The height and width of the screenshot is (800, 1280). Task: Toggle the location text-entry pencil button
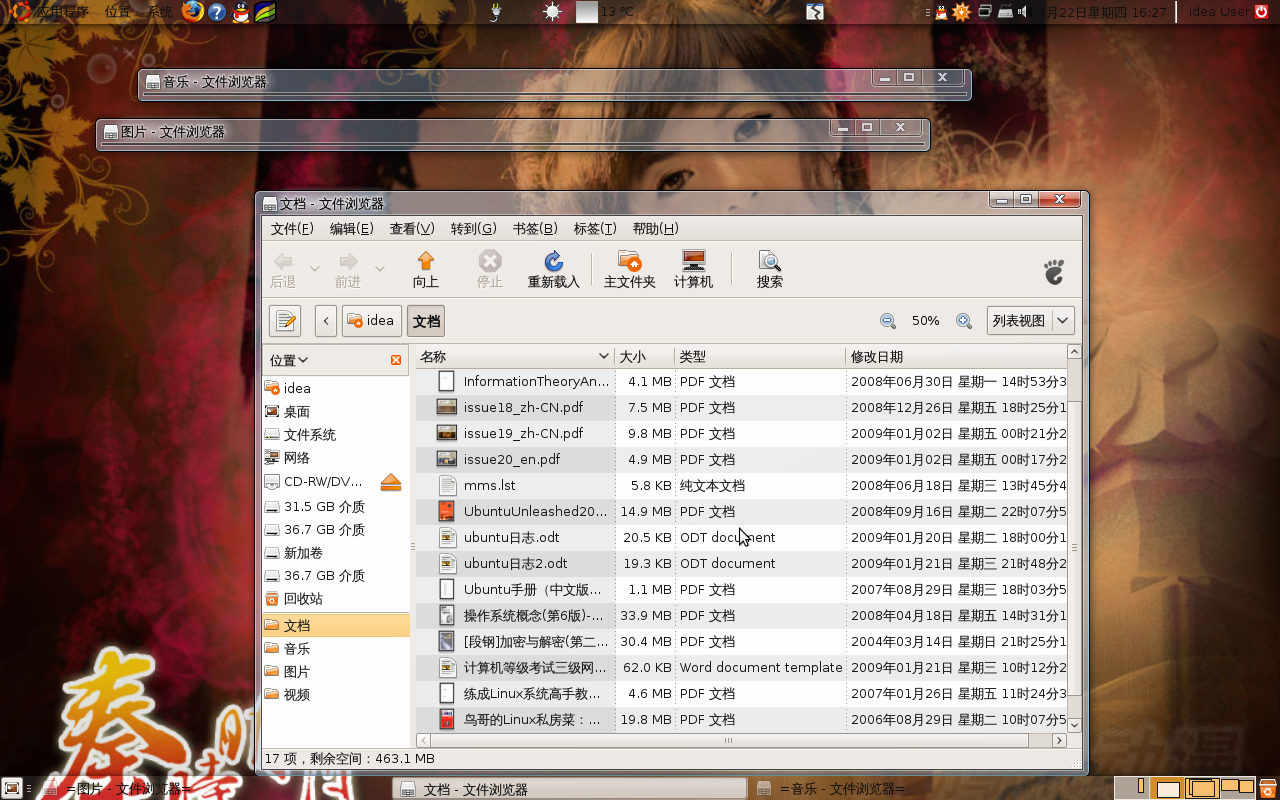(x=285, y=321)
